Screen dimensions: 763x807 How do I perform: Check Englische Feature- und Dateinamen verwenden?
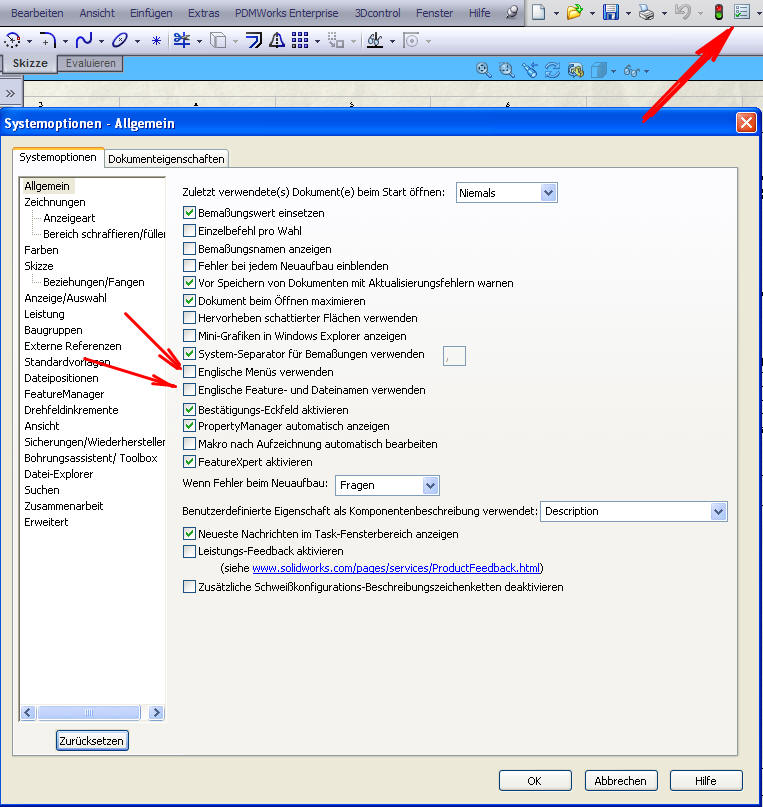189,389
